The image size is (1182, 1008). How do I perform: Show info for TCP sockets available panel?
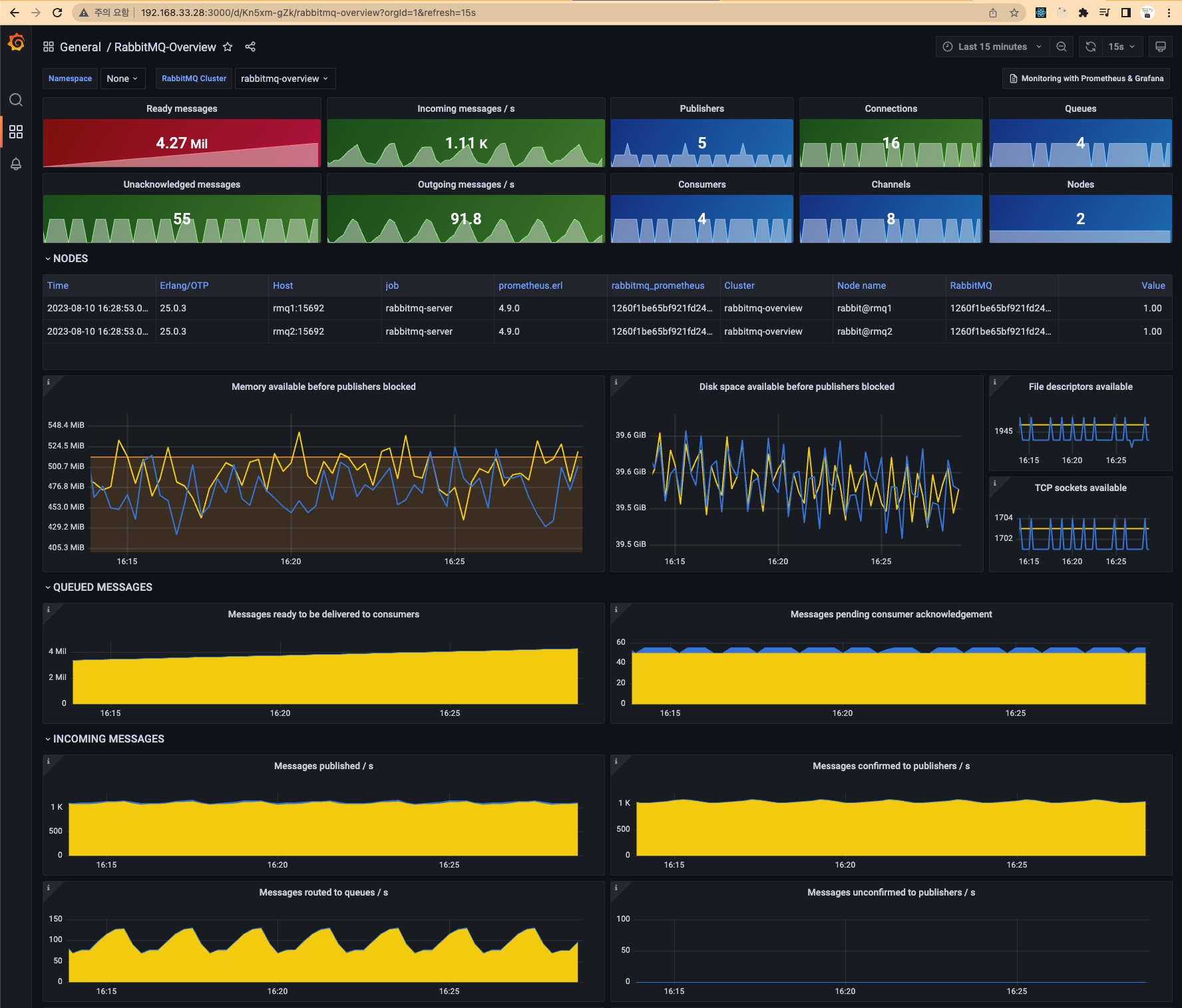(995, 483)
